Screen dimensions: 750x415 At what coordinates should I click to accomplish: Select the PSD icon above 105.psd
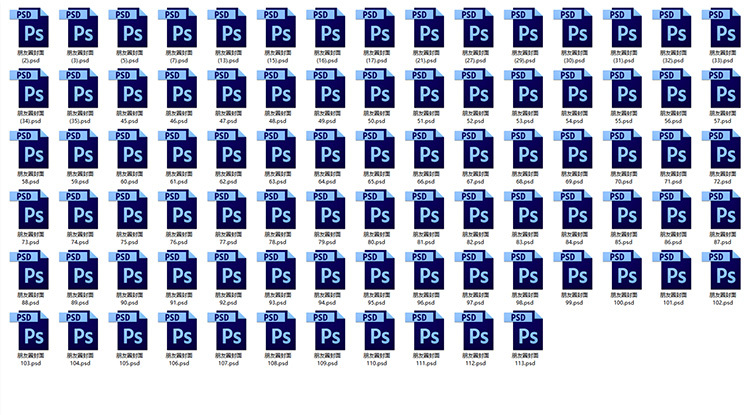tap(128, 331)
